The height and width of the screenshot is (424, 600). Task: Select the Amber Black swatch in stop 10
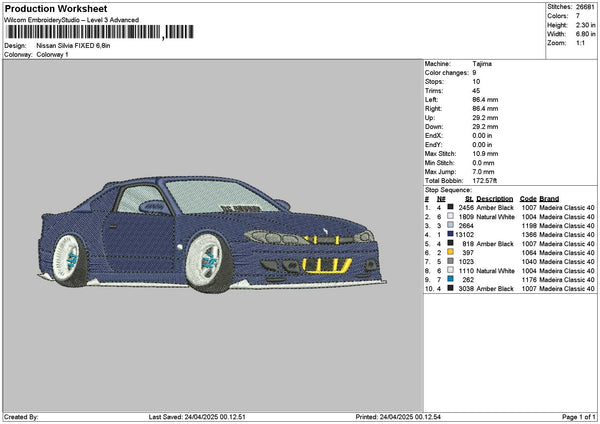click(450, 288)
